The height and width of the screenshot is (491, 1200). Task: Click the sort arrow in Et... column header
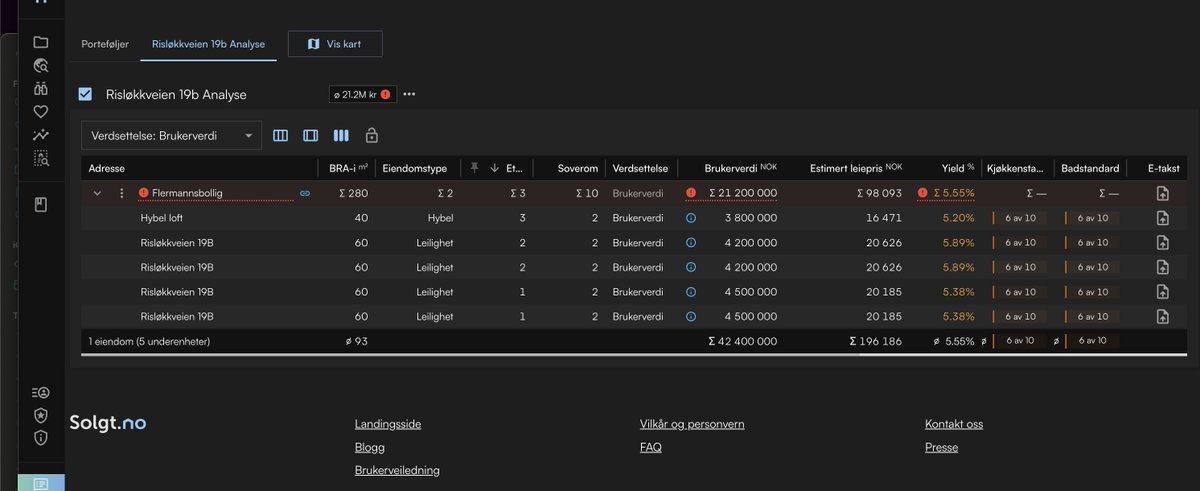[x=494, y=168]
